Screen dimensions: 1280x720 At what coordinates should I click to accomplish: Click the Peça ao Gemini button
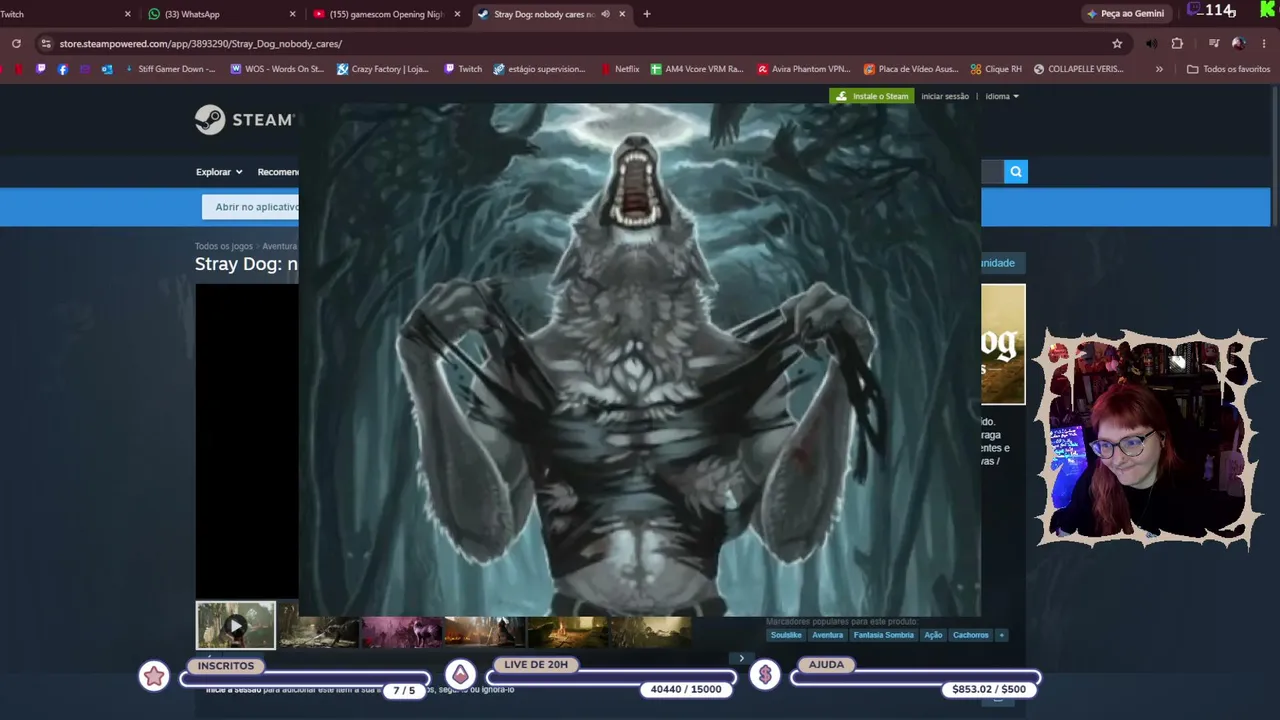[1125, 14]
